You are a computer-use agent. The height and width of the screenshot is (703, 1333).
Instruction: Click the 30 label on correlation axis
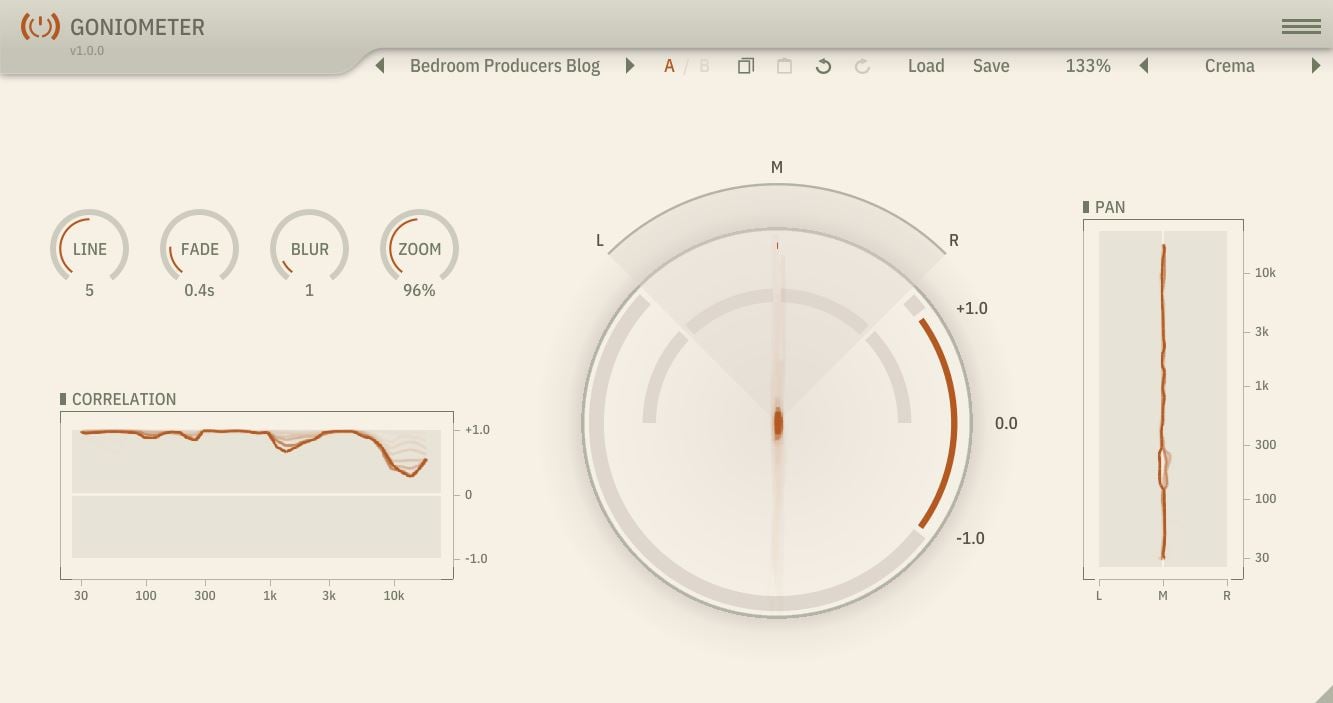[x=80, y=595]
